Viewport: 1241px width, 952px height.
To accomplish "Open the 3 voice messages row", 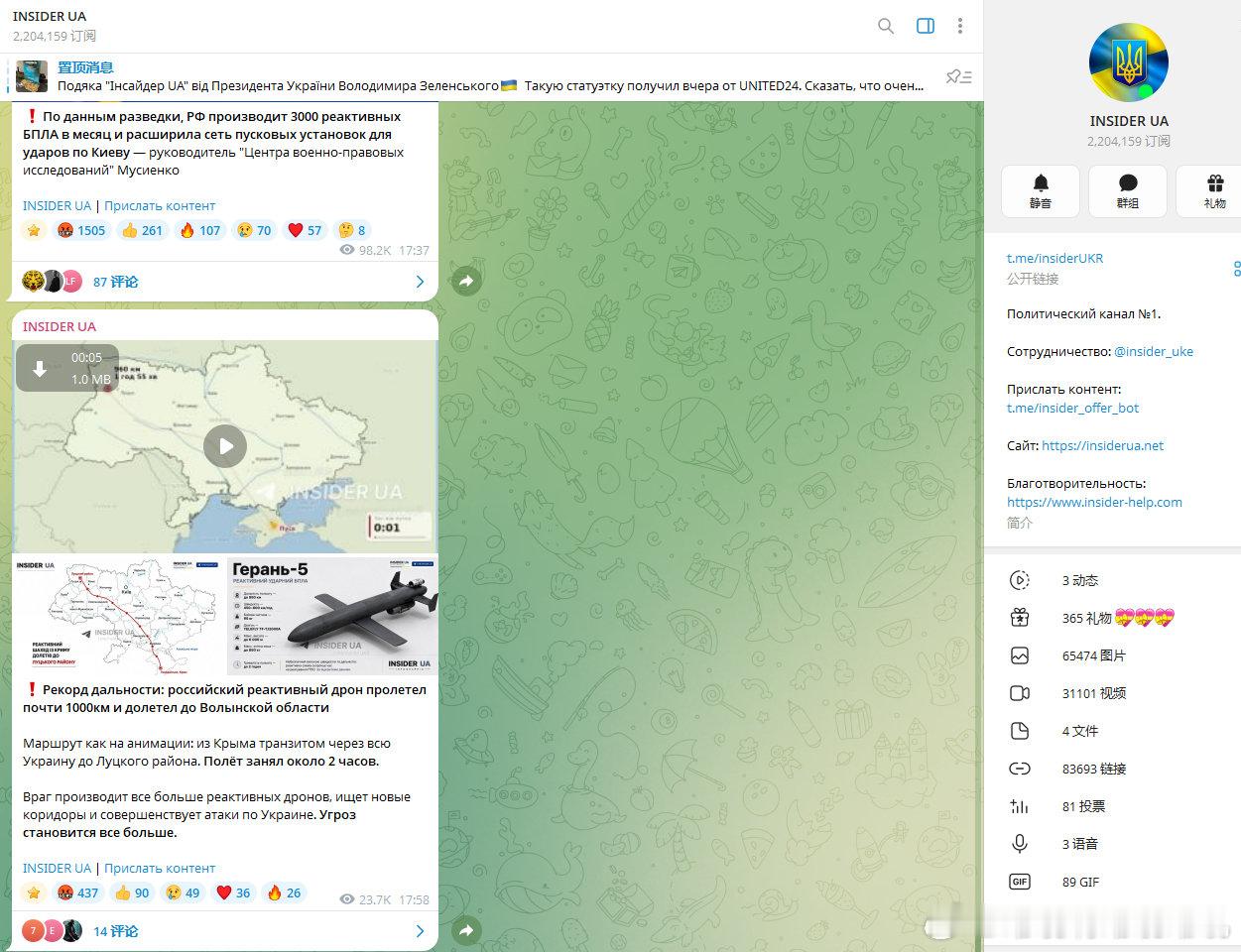I will [x=1112, y=844].
